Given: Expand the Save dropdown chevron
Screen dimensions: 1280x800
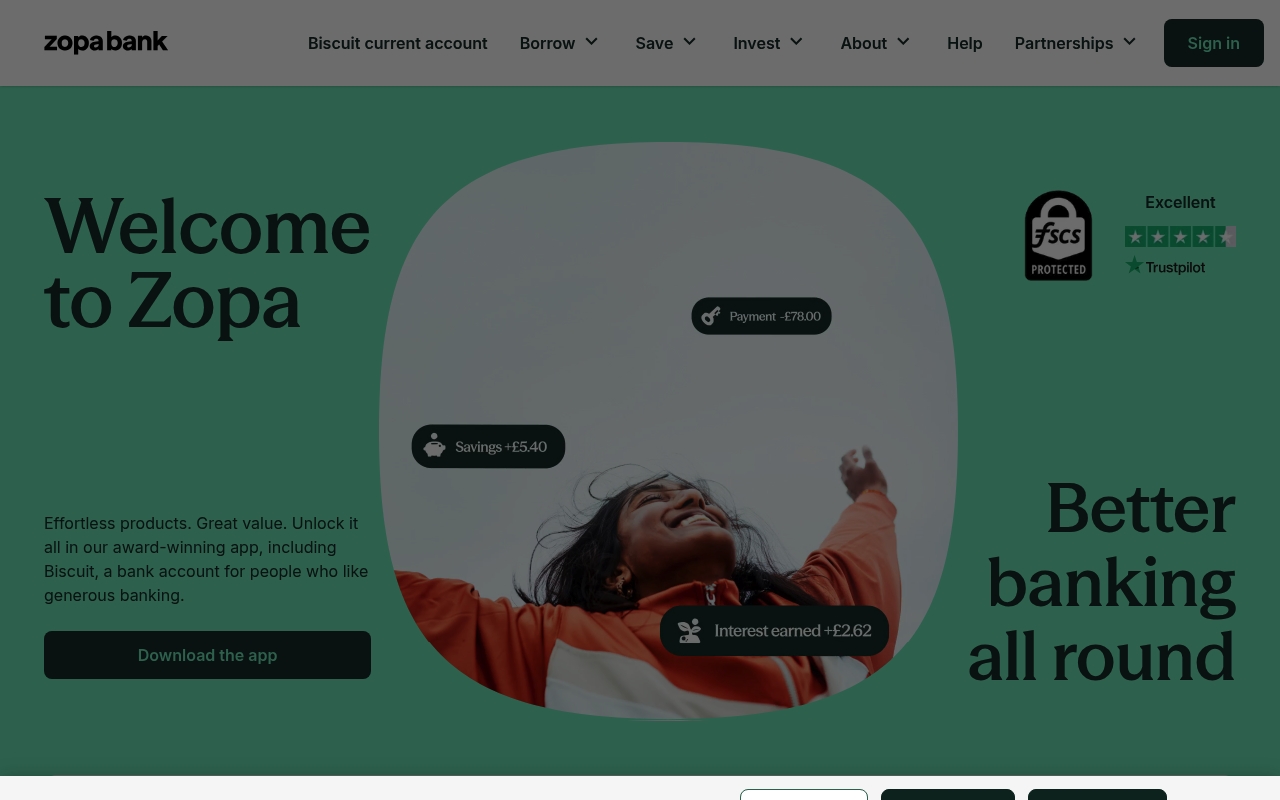Looking at the screenshot, I should pyautogui.click(x=689, y=42).
